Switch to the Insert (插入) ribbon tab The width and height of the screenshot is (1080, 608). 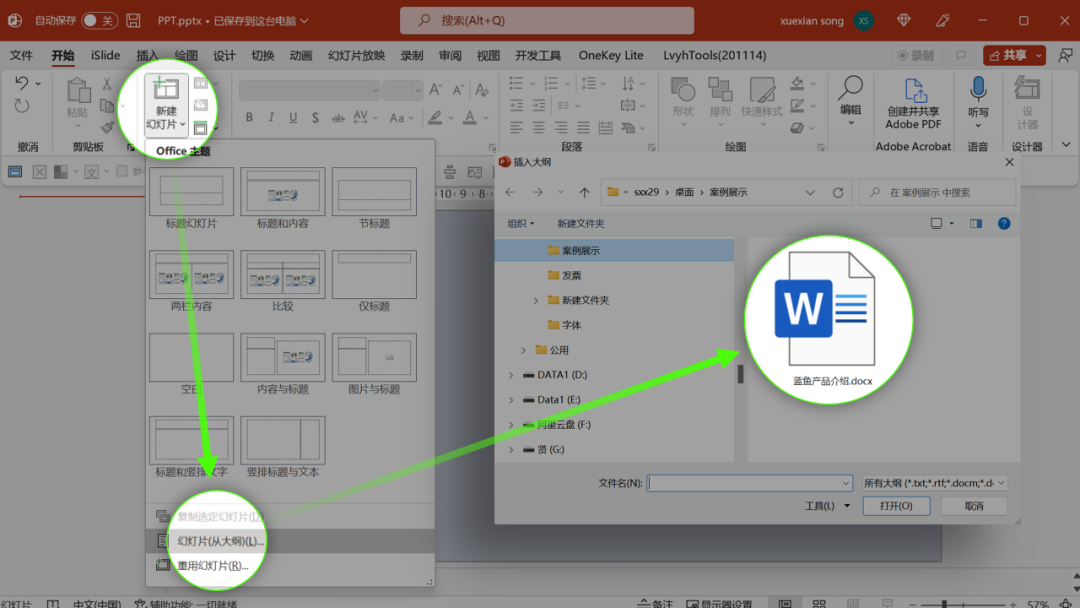click(x=147, y=56)
